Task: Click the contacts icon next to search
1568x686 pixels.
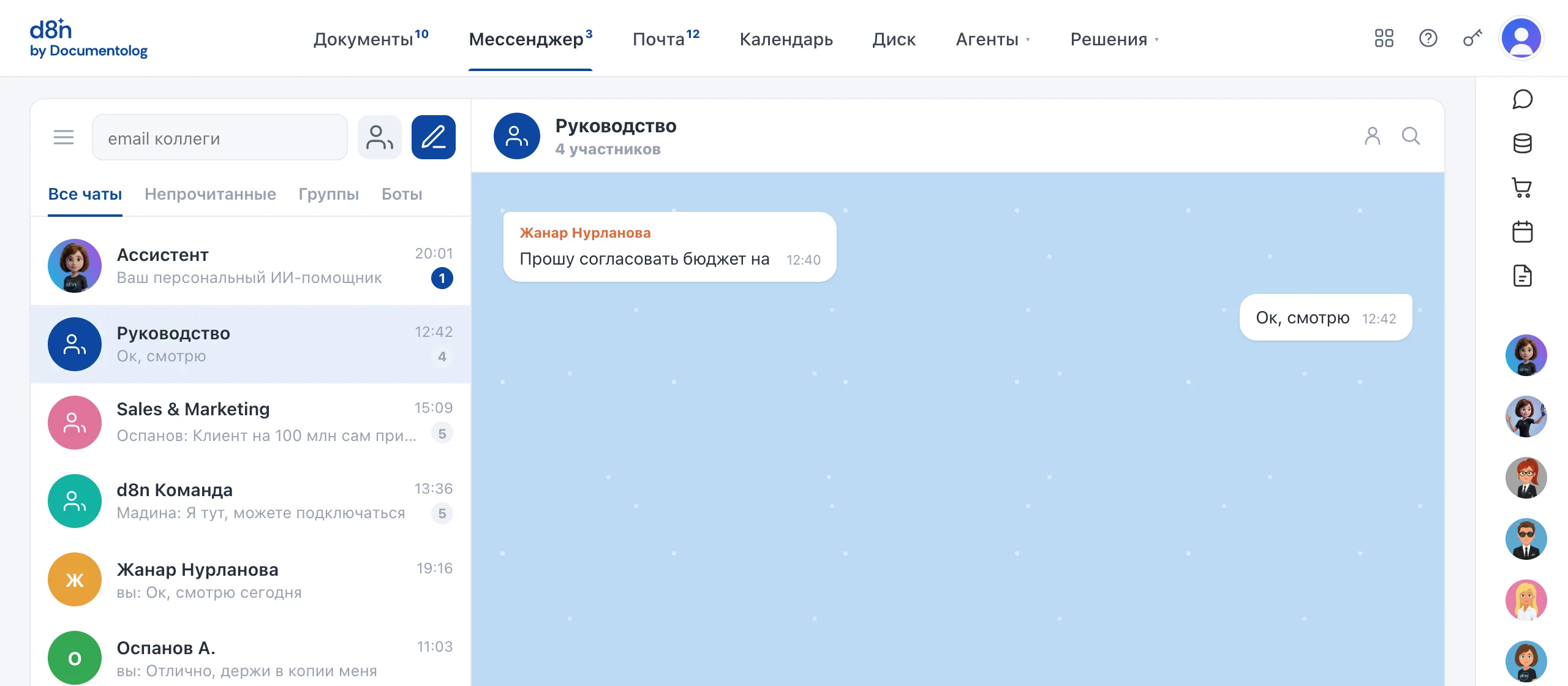Action: pyautogui.click(x=380, y=137)
